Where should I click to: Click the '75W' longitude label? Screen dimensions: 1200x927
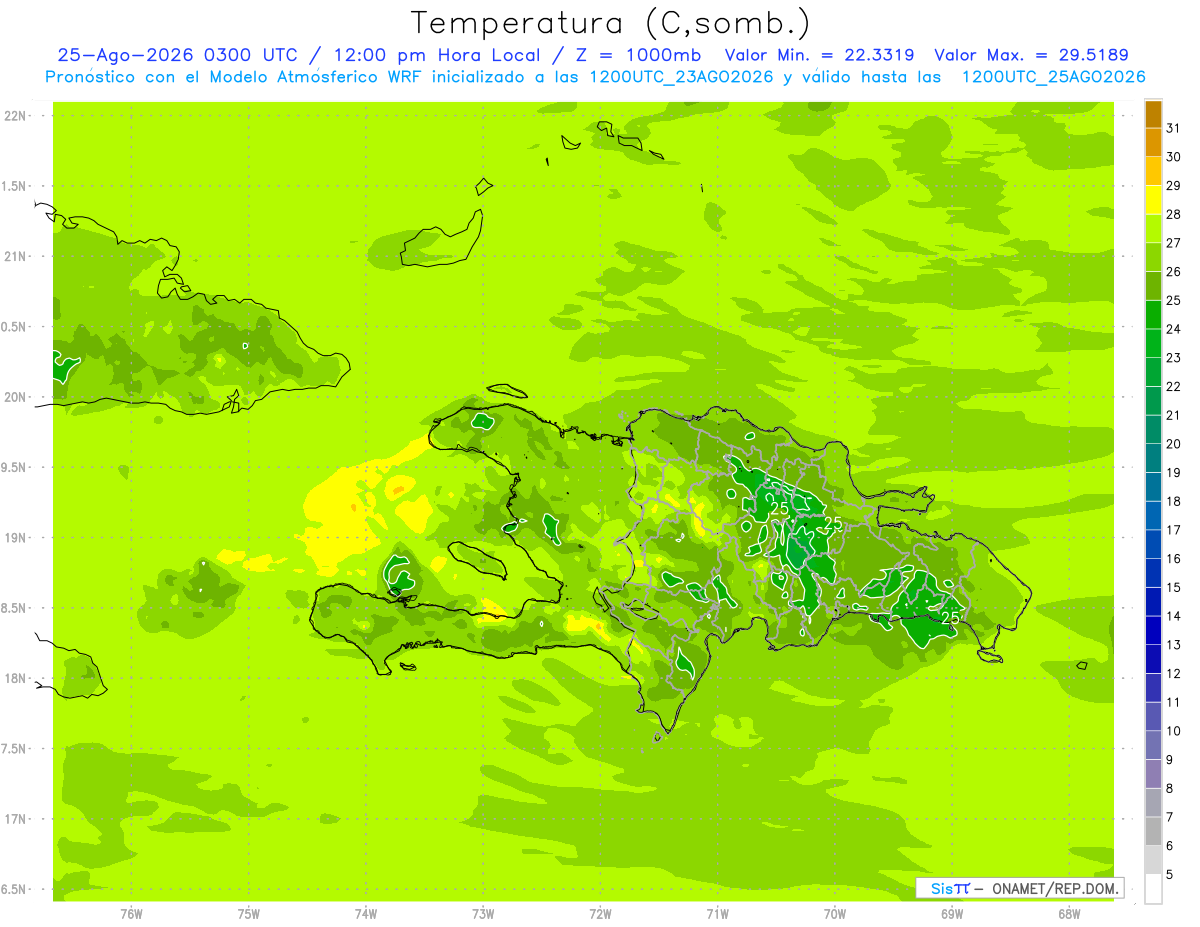tap(248, 914)
